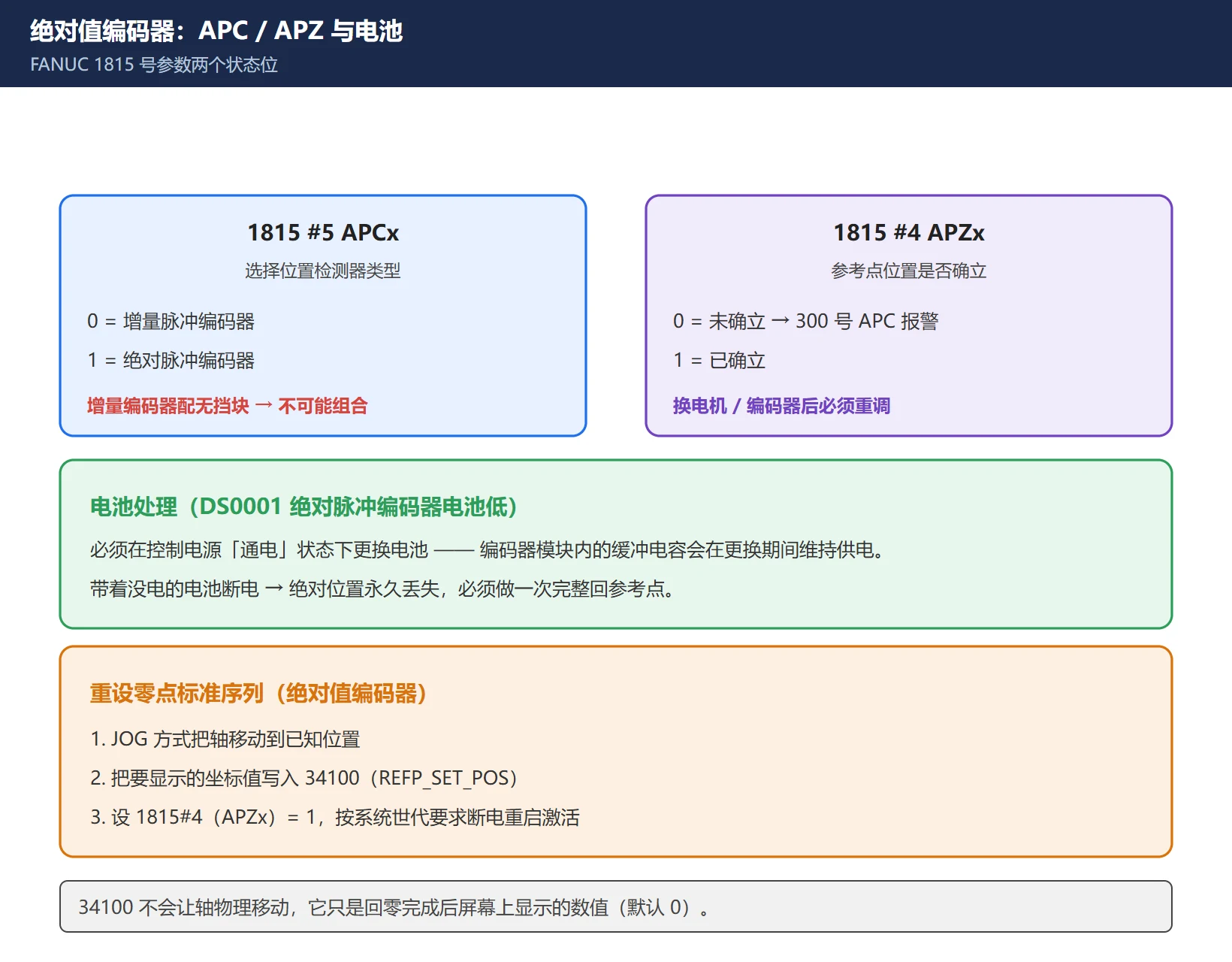Screen dimensions: 1232x962
Task: Click purple note 换电机 / 编码器后必须重调
Action: pyautogui.click(x=782, y=406)
